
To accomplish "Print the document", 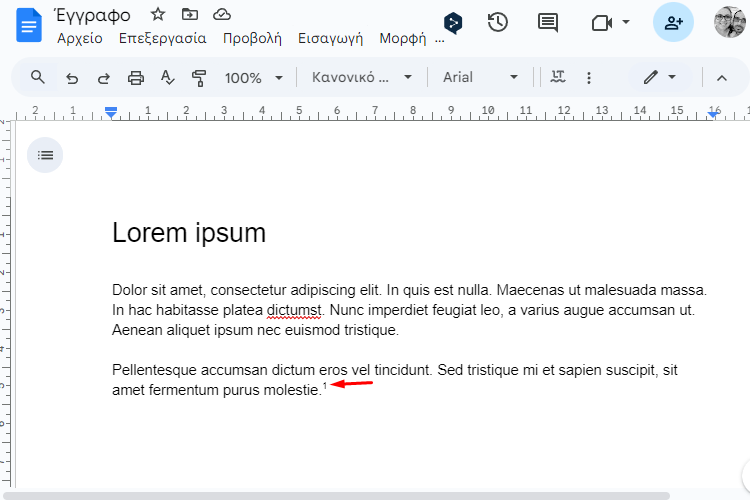I will click(136, 78).
